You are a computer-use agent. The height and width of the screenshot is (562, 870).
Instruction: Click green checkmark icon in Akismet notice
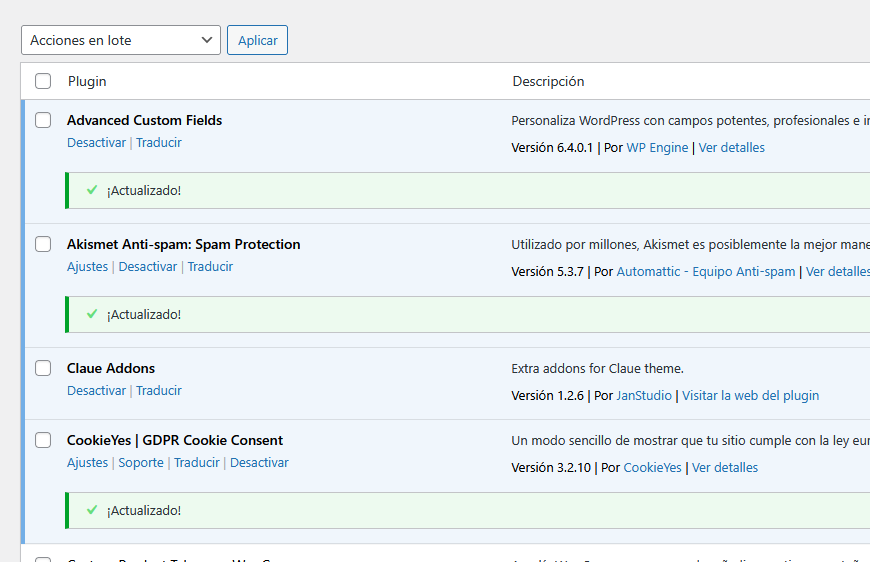tap(92, 314)
